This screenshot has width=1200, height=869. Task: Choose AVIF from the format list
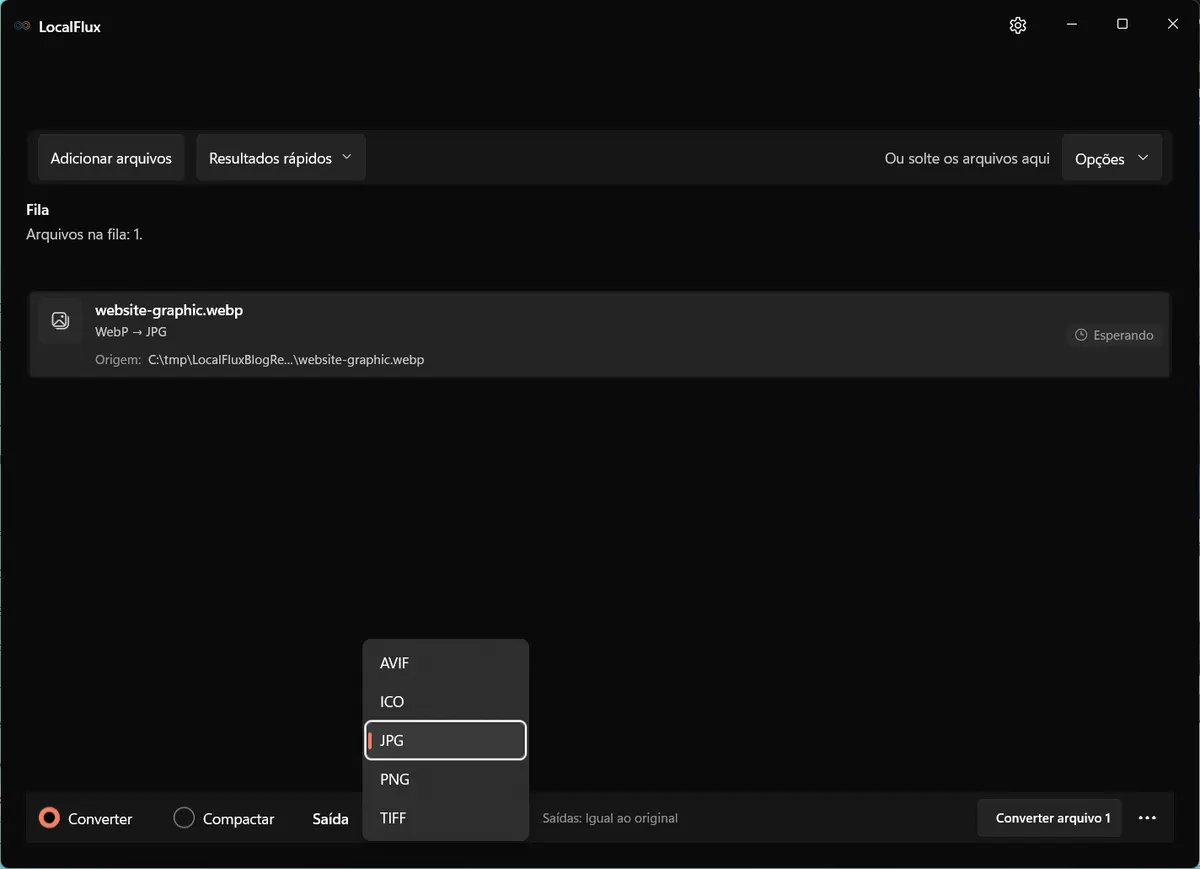[446, 663]
